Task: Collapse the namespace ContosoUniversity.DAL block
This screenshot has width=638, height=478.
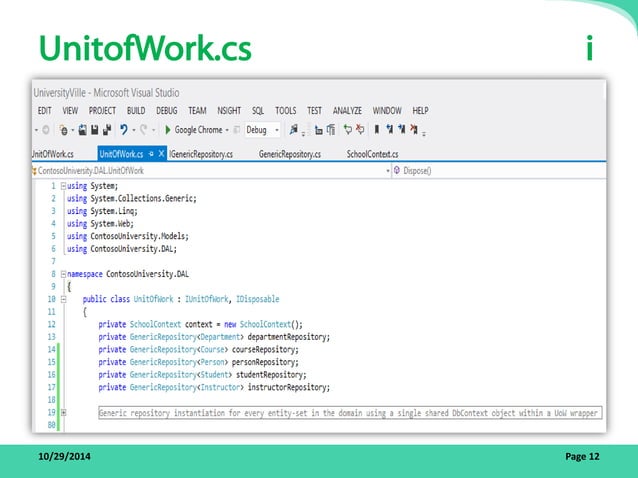Action: [63, 273]
